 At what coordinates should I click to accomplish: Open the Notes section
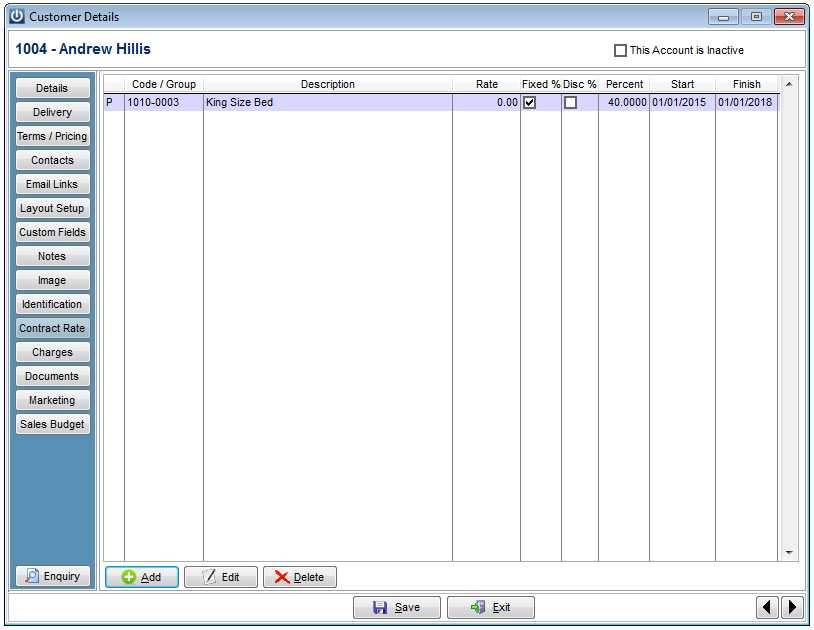pyautogui.click(x=52, y=256)
